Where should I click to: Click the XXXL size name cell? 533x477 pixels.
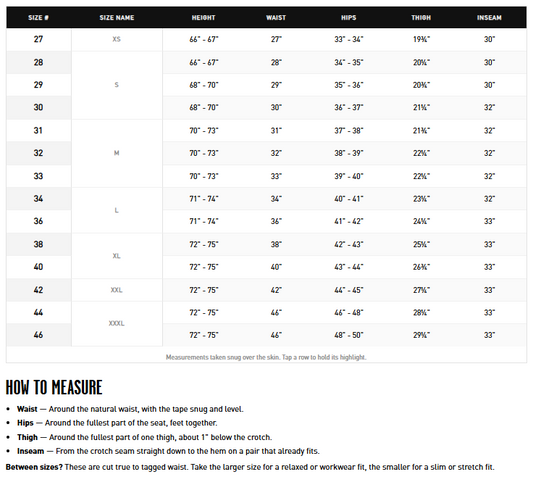[x=117, y=324]
